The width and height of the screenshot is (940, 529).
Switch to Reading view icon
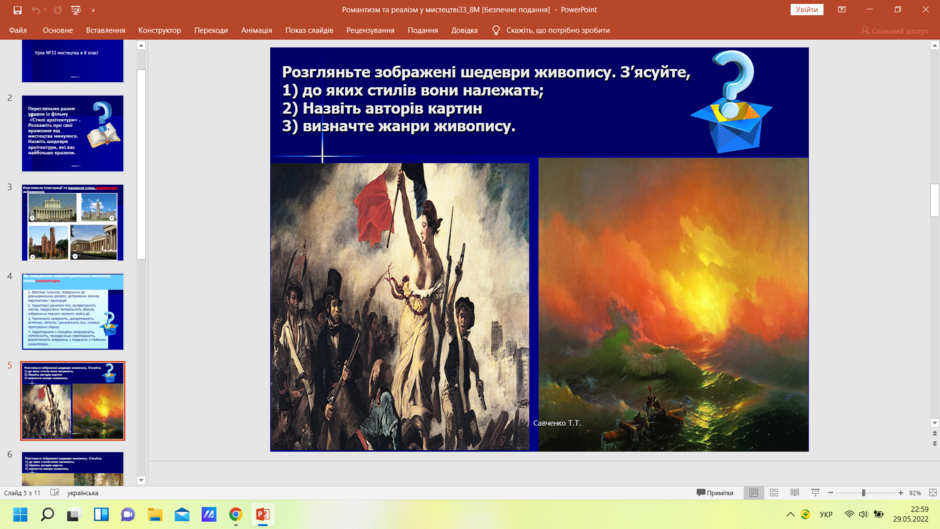pos(794,493)
